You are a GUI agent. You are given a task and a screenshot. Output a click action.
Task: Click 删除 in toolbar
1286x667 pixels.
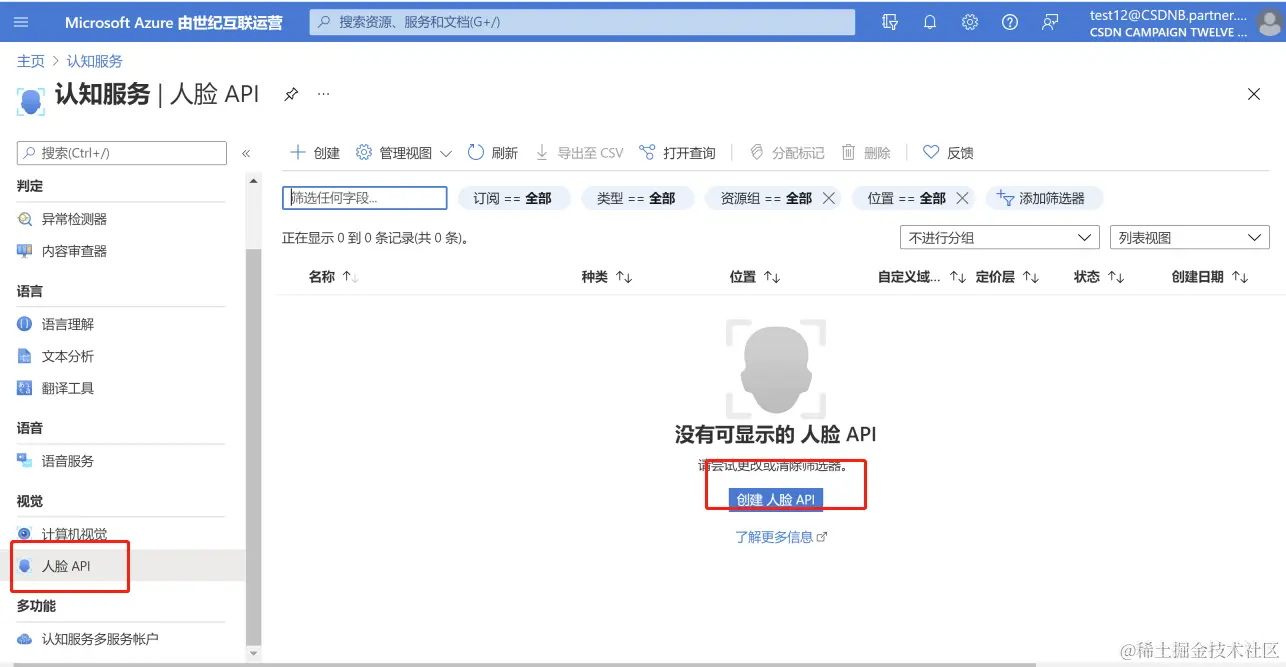pos(866,153)
